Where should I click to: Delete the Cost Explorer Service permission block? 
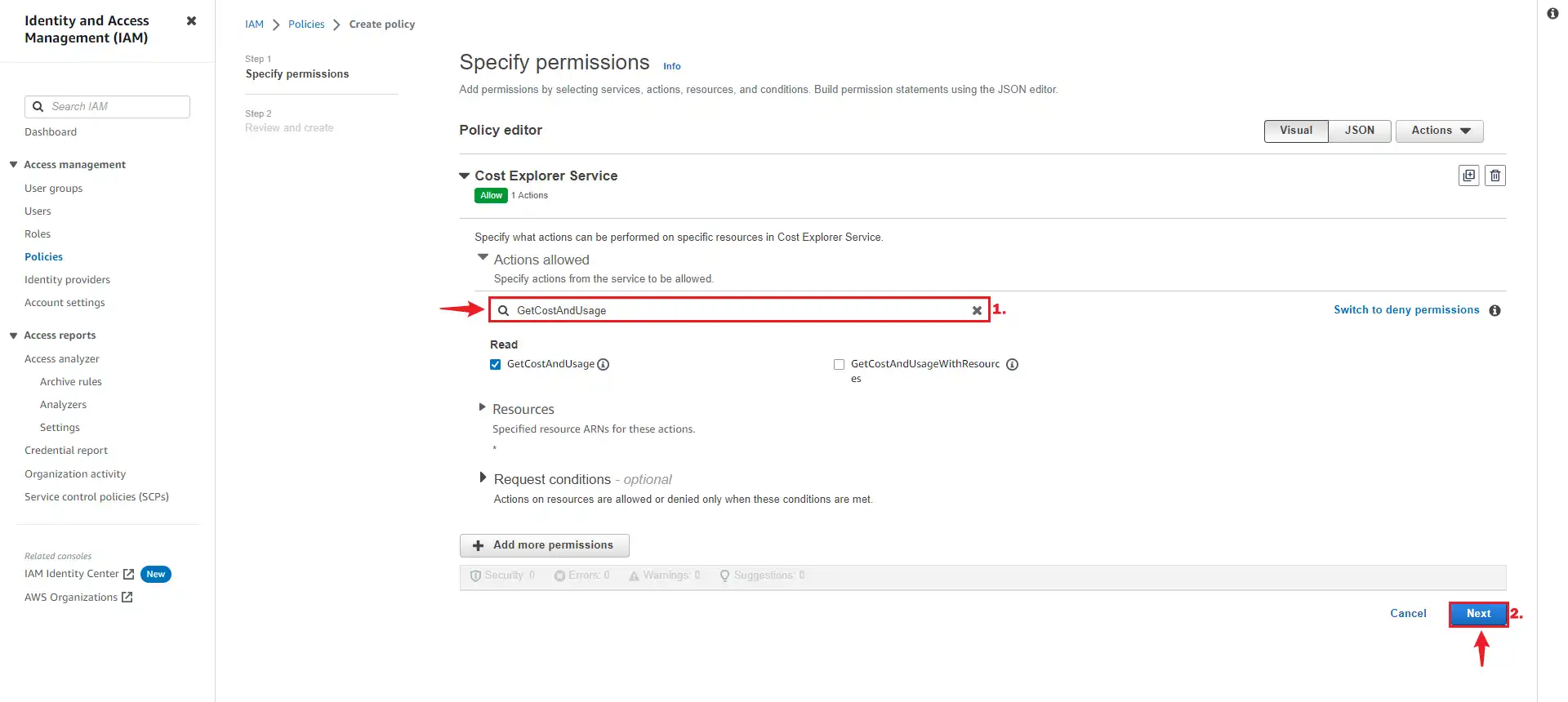tap(1494, 175)
